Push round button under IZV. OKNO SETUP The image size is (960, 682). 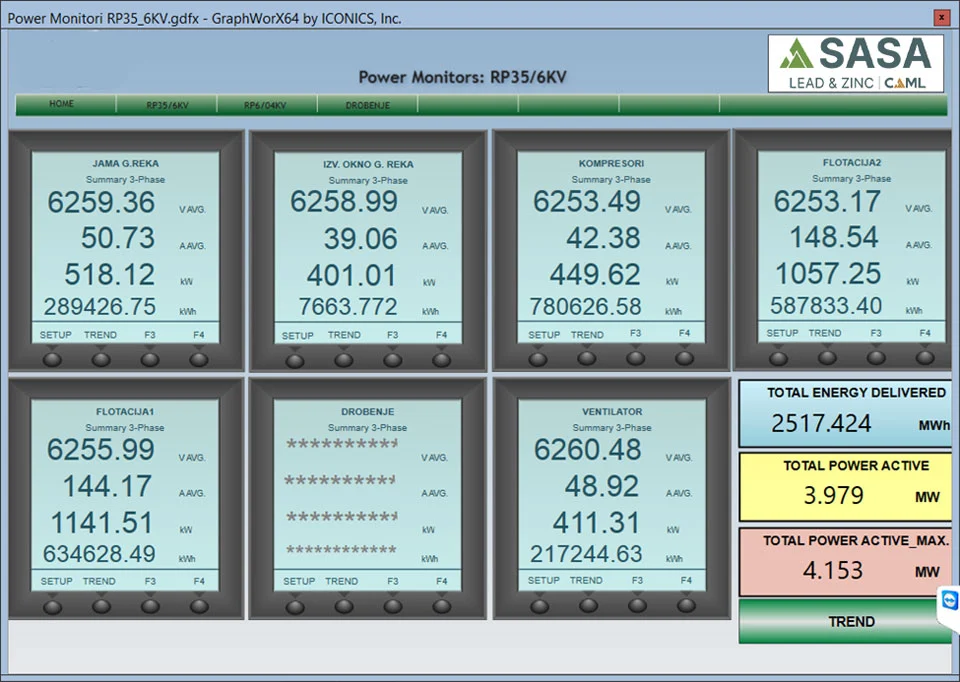(x=295, y=360)
